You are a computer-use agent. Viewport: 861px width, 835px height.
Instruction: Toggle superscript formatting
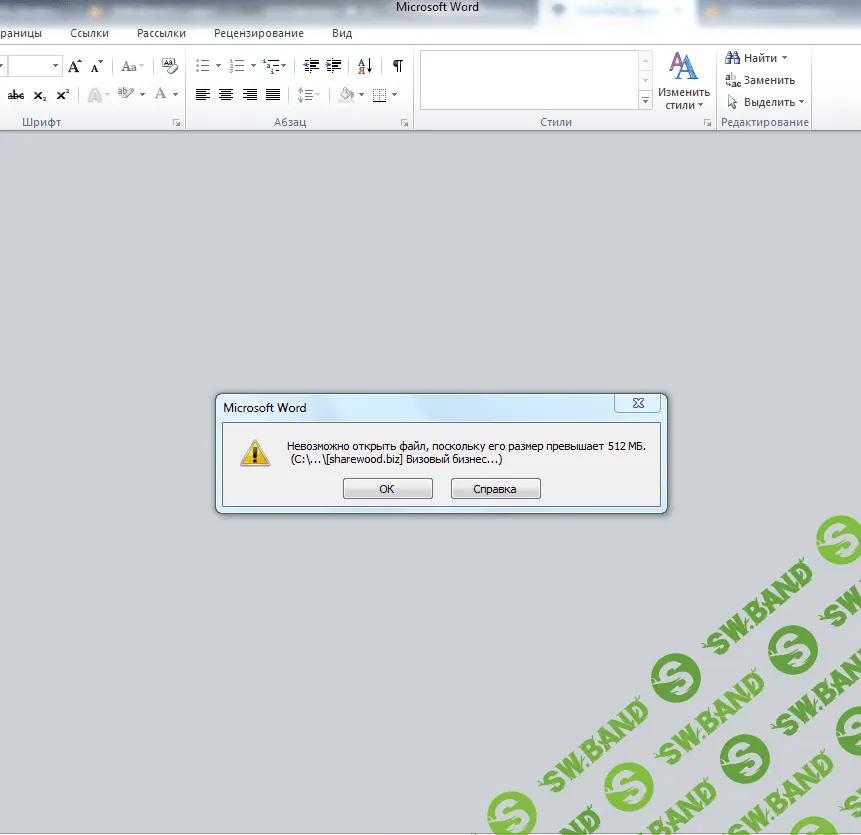point(62,95)
